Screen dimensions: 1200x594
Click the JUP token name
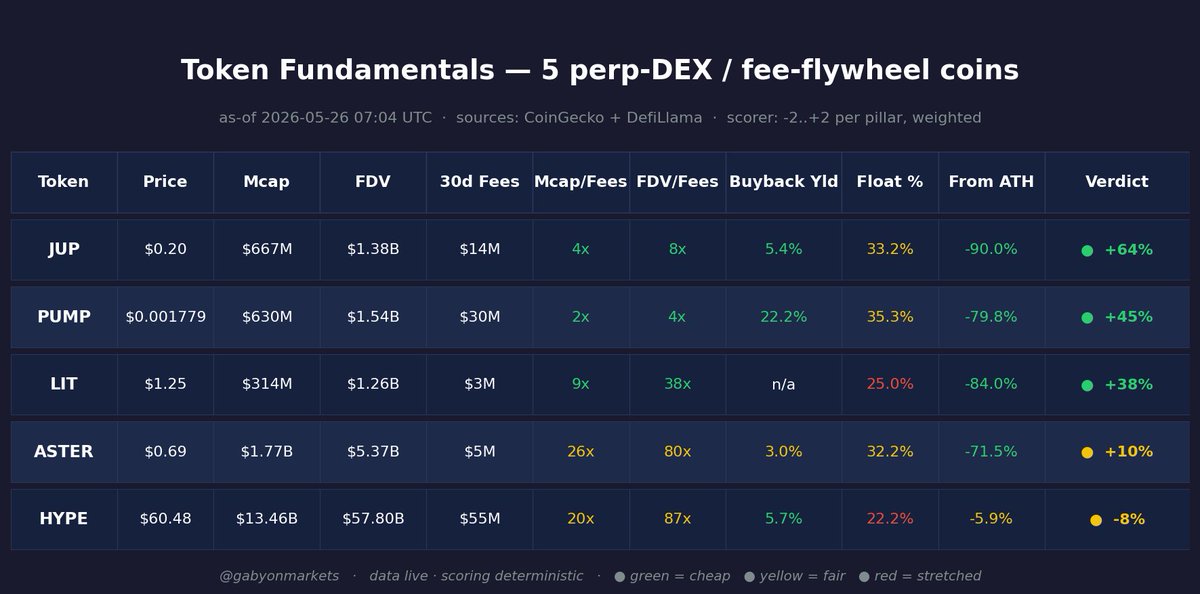(64, 250)
